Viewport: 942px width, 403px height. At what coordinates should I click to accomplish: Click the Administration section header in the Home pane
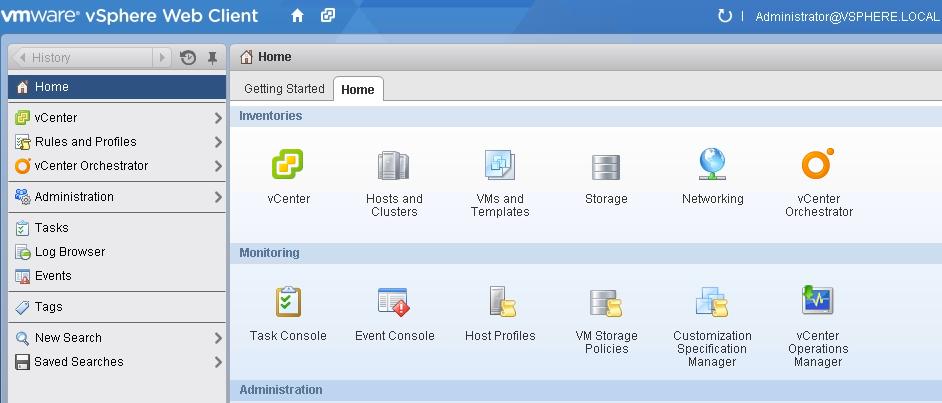coord(281,390)
